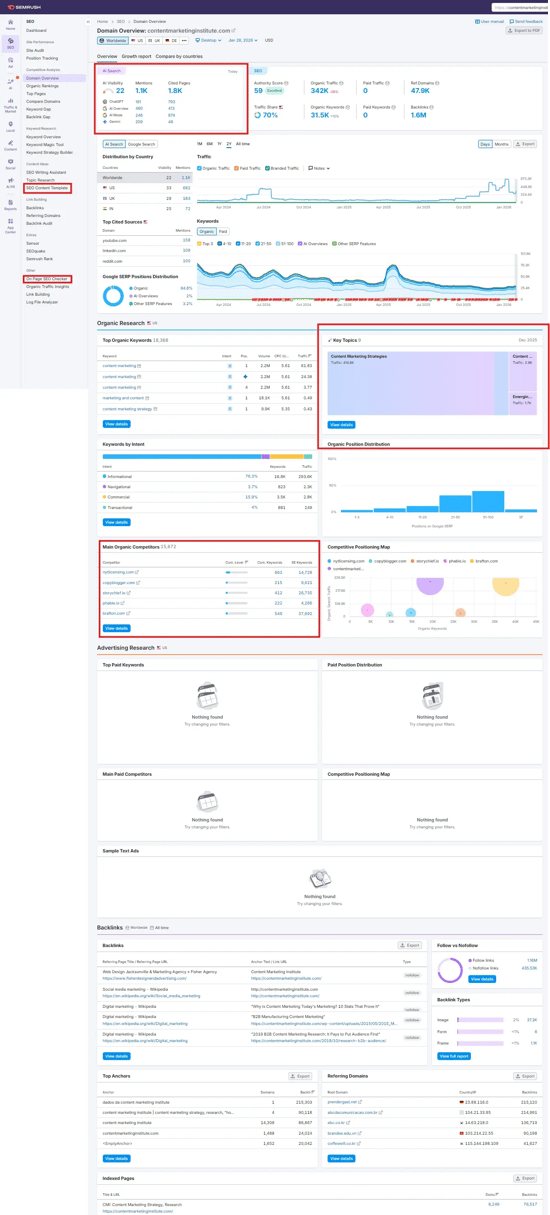Click the Export icon in Backlinks panel

(409, 945)
